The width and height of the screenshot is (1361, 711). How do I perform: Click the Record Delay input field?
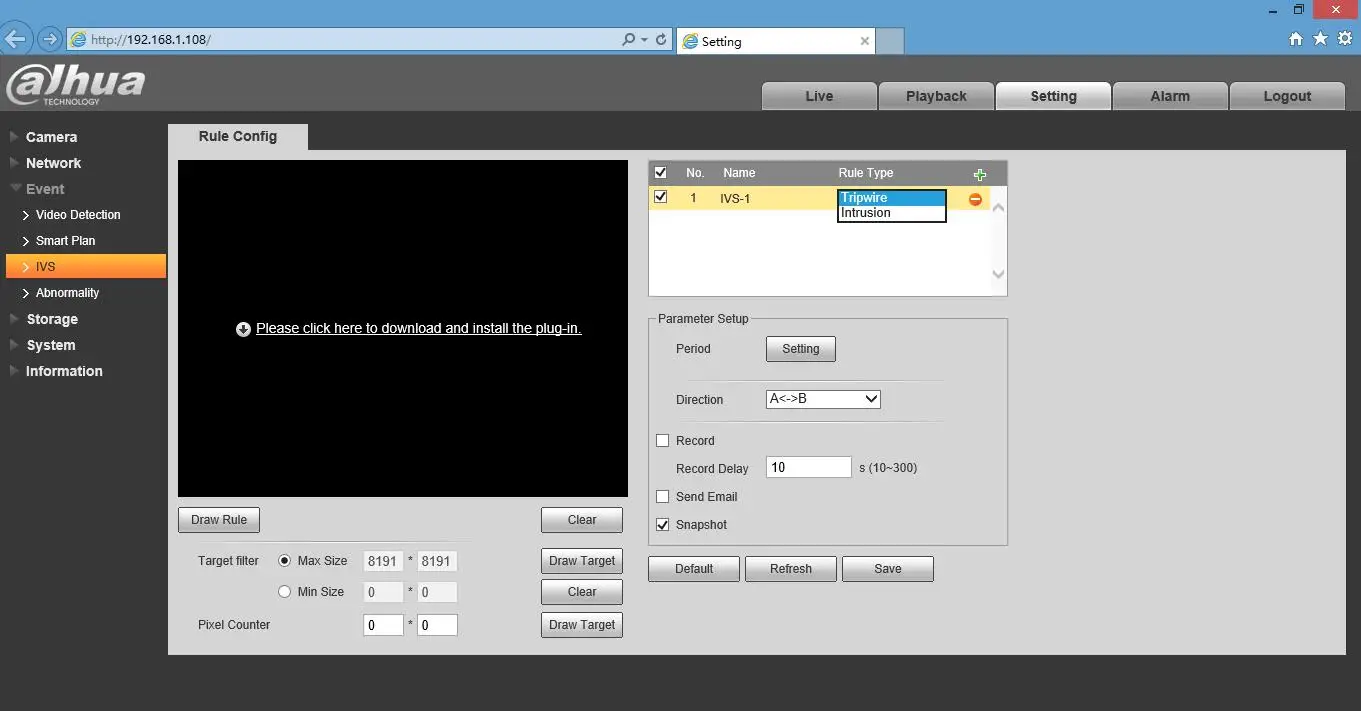[x=809, y=467]
